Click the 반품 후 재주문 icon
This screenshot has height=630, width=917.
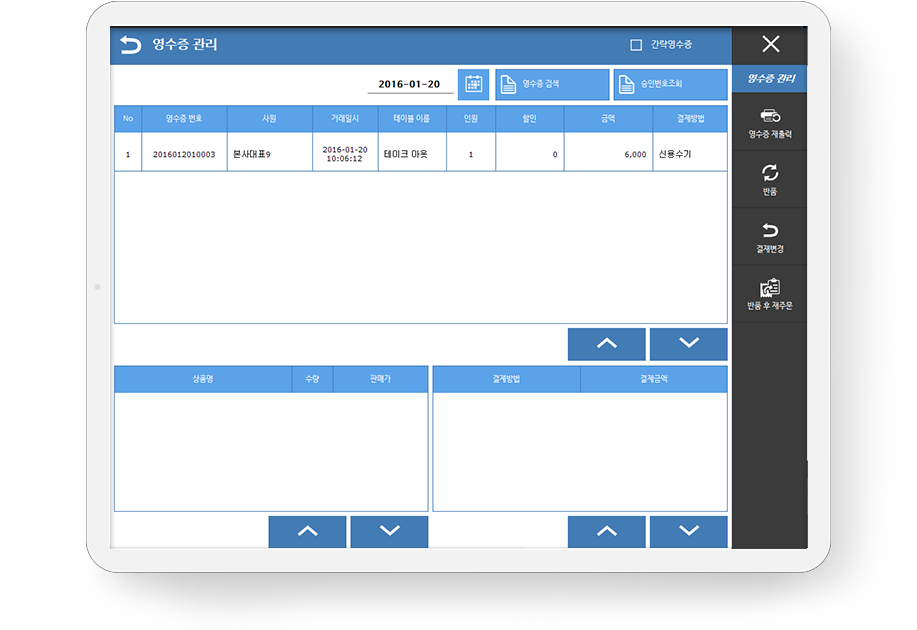[770, 289]
